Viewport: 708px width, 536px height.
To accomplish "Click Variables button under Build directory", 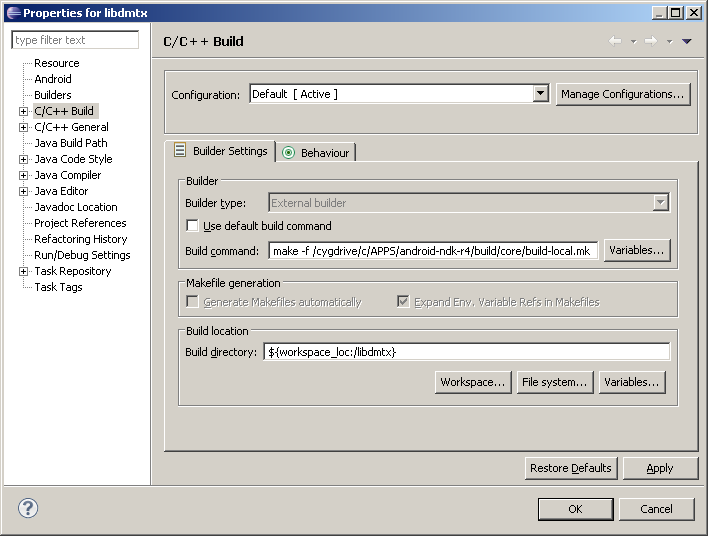I will [x=632, y=382].
